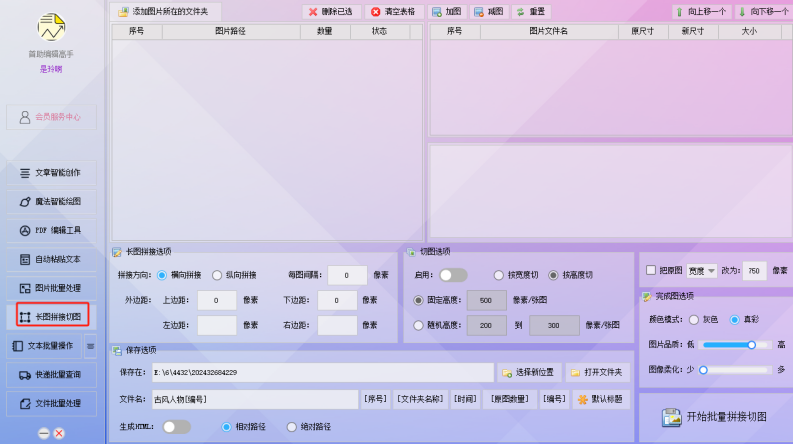The width and height of the screenshot is (793, 444).
Task: Click the app logo icon in the sidebar
Action: point(51,27)
